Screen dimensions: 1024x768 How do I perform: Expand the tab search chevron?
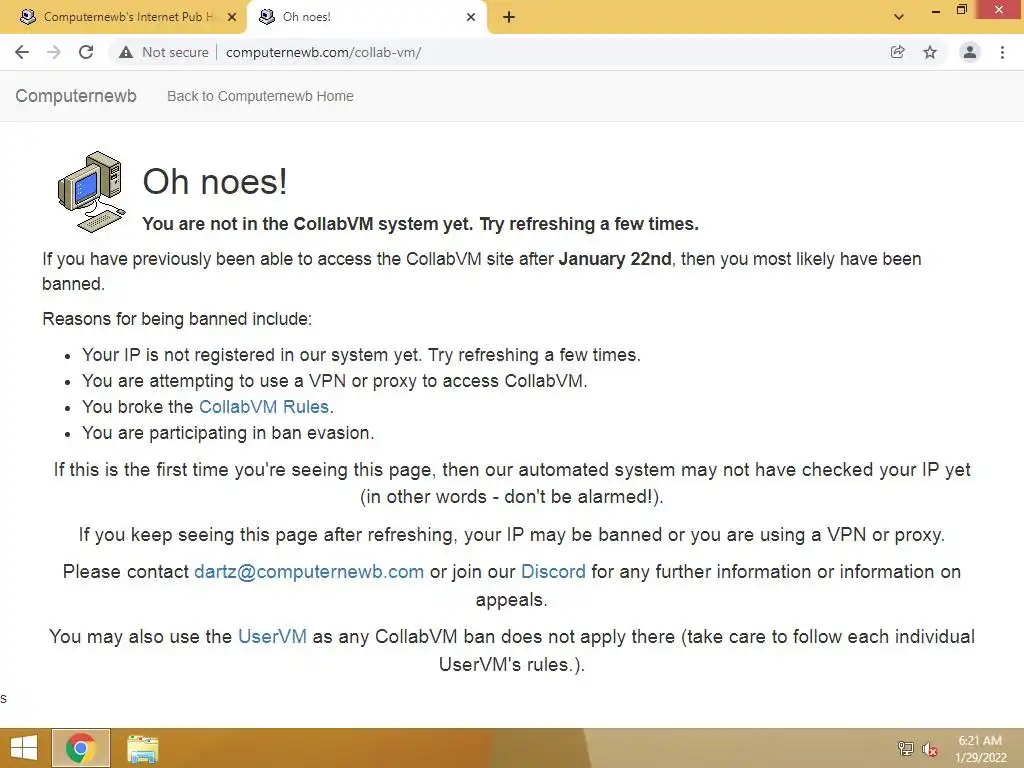[899, 17]
